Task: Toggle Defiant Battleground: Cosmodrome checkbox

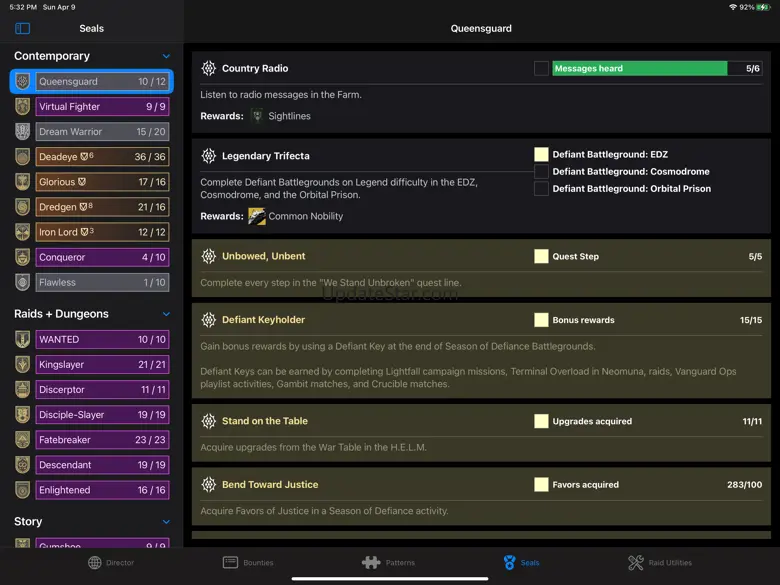Action: (541, 172)
